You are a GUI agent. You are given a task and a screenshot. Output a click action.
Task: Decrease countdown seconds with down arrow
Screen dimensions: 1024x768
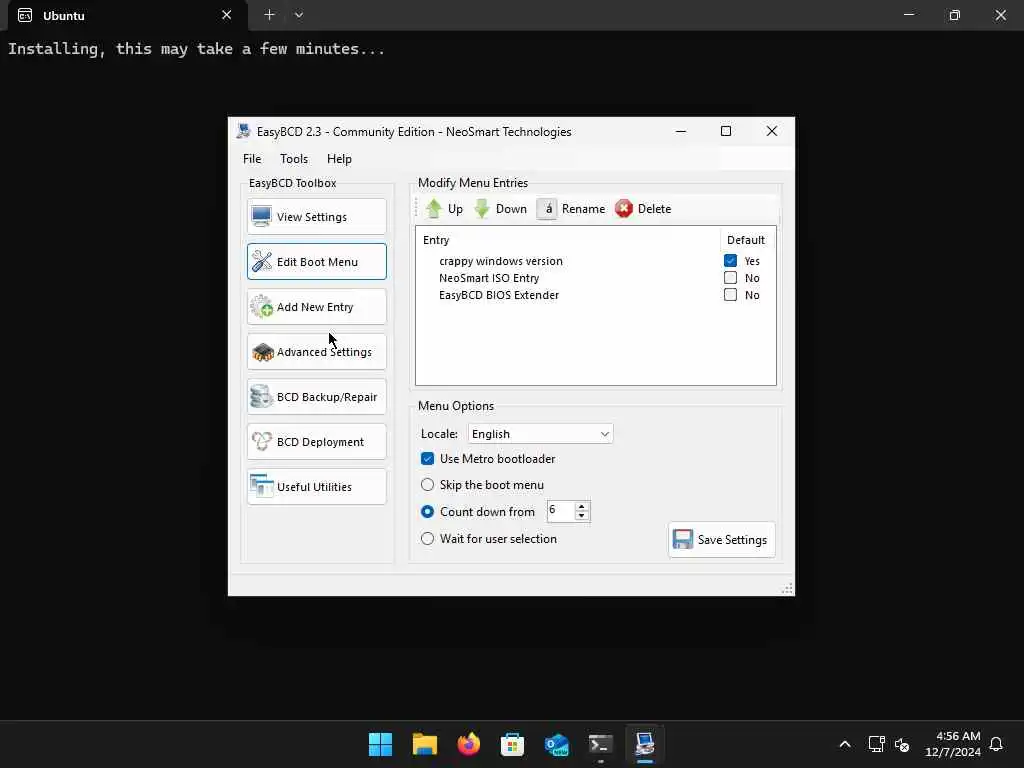(x=581, y=516)
